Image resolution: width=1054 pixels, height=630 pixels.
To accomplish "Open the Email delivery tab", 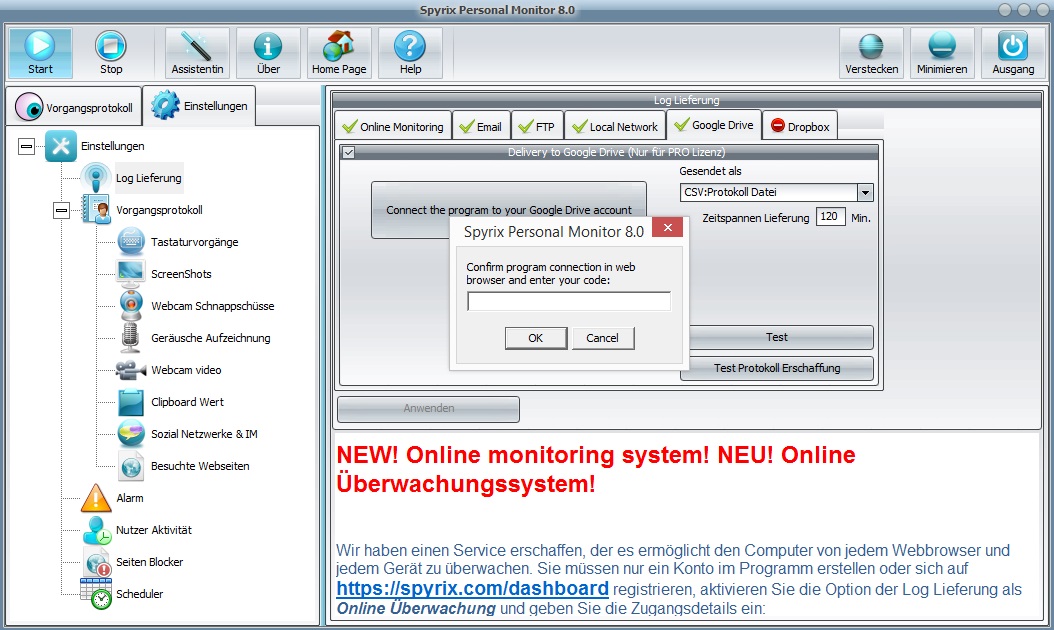I will pos(481,126).
